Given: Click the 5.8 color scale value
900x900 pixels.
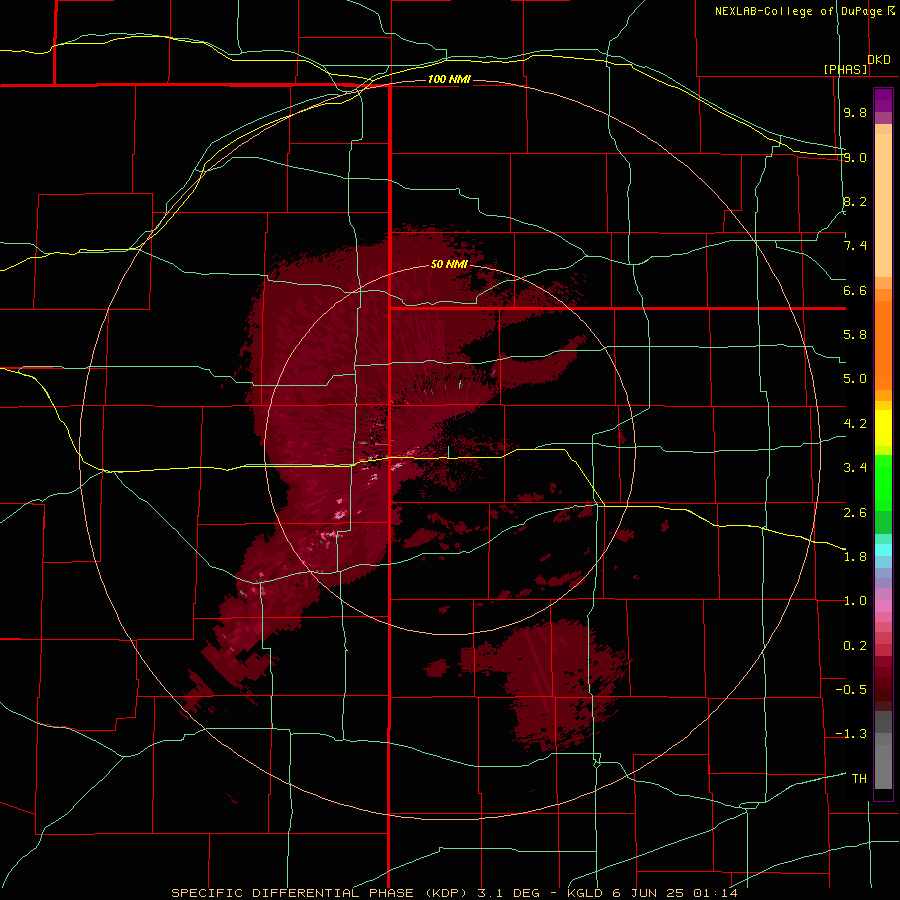Looking at the screenshot, I should click(x=855, y=335).
